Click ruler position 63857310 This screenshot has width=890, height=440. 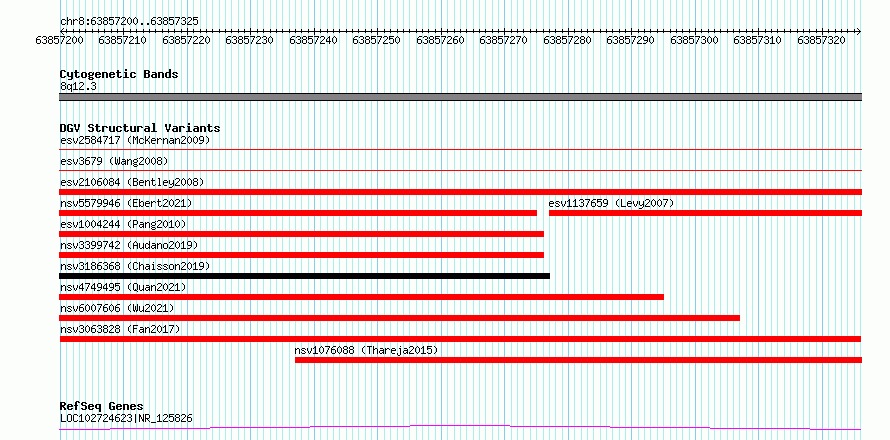click(758, 40)
